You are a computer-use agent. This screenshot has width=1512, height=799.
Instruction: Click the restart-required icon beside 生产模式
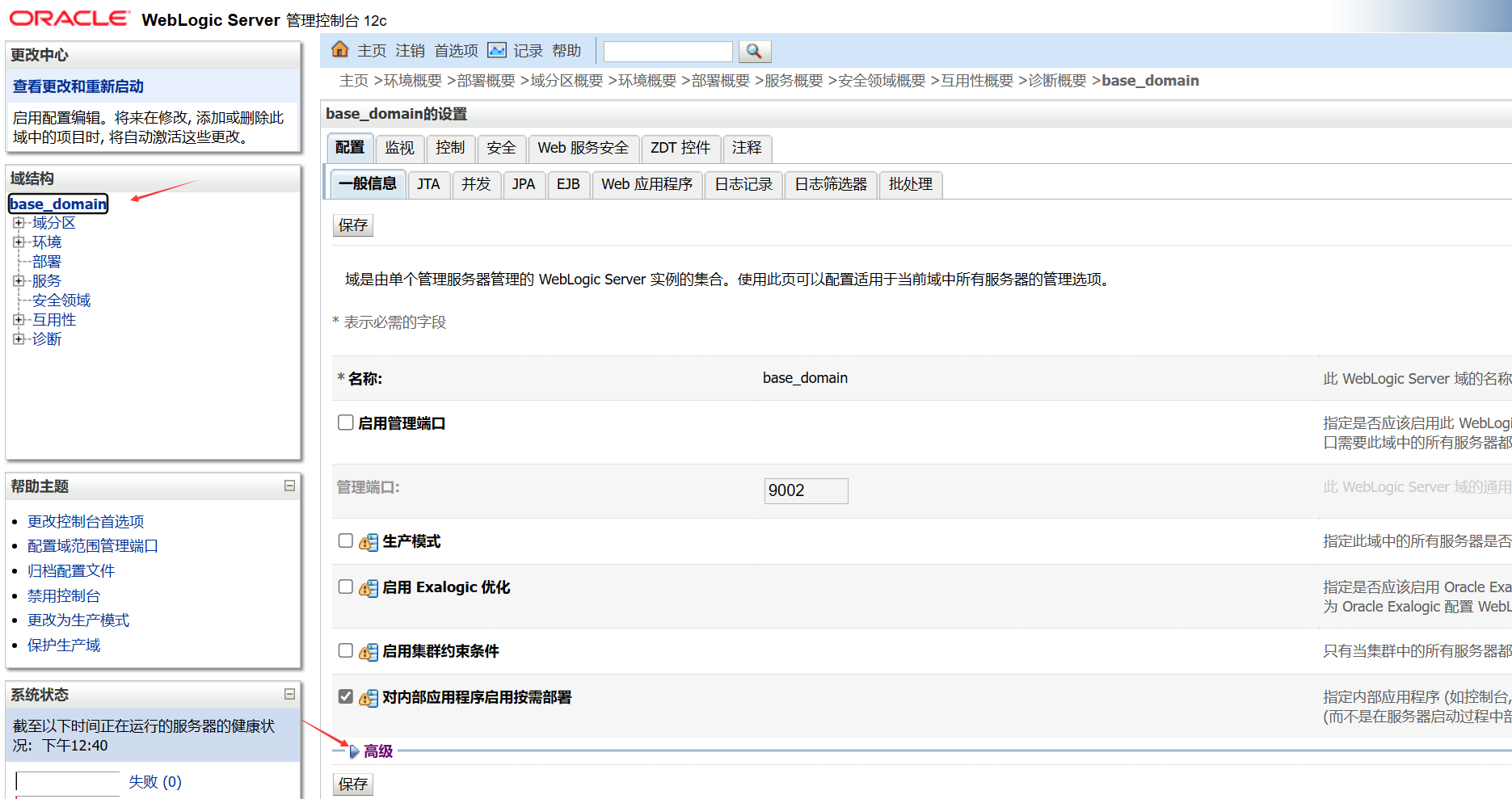click(369, 542)
